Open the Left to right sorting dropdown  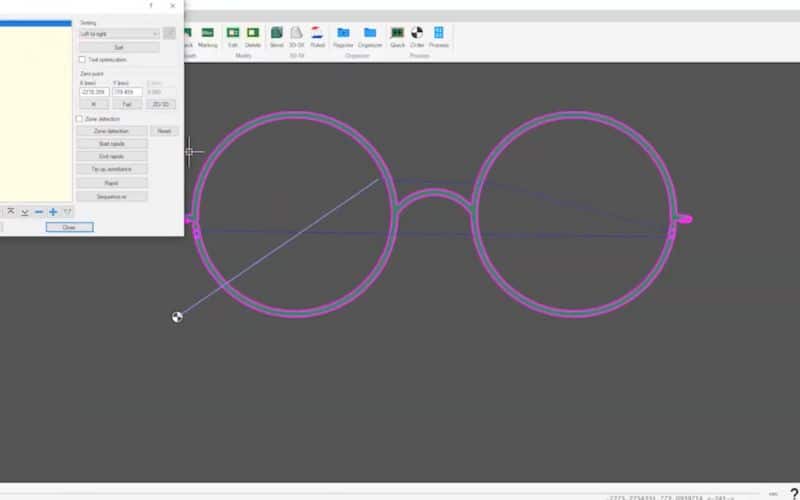coord(119,33)
